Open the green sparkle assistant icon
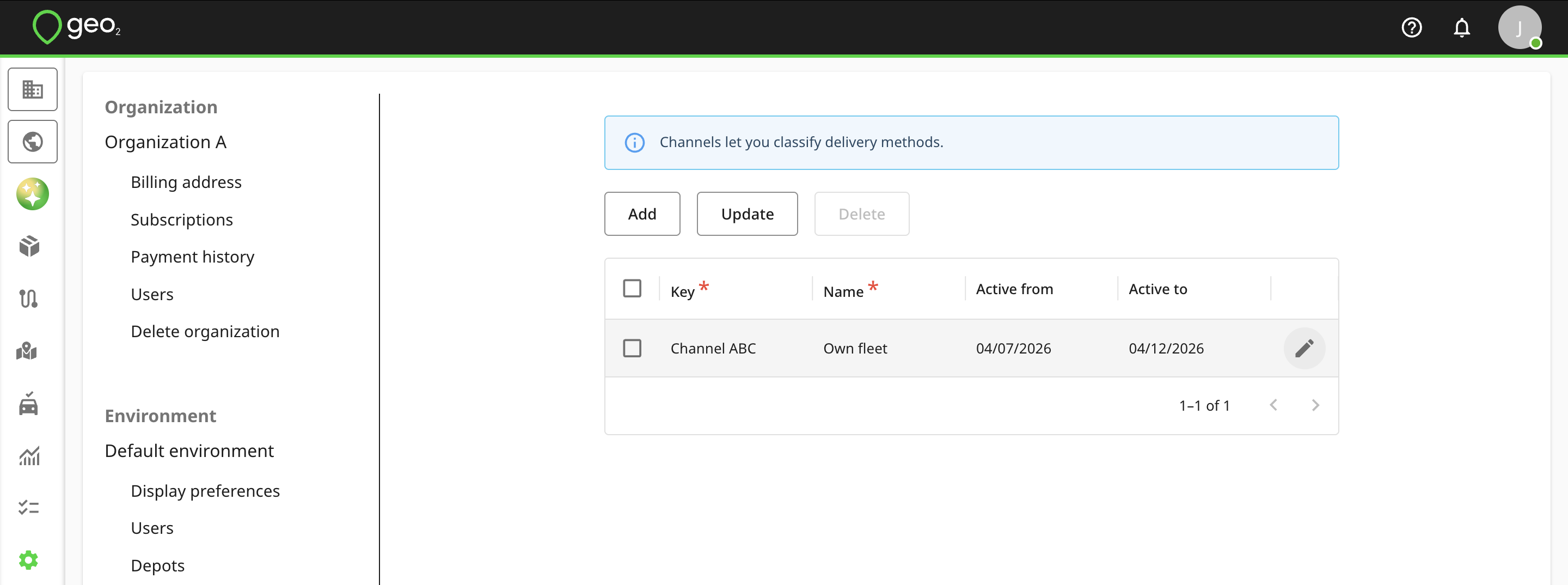The width and height of the screenshot is (1568, 585). [32, 194]
